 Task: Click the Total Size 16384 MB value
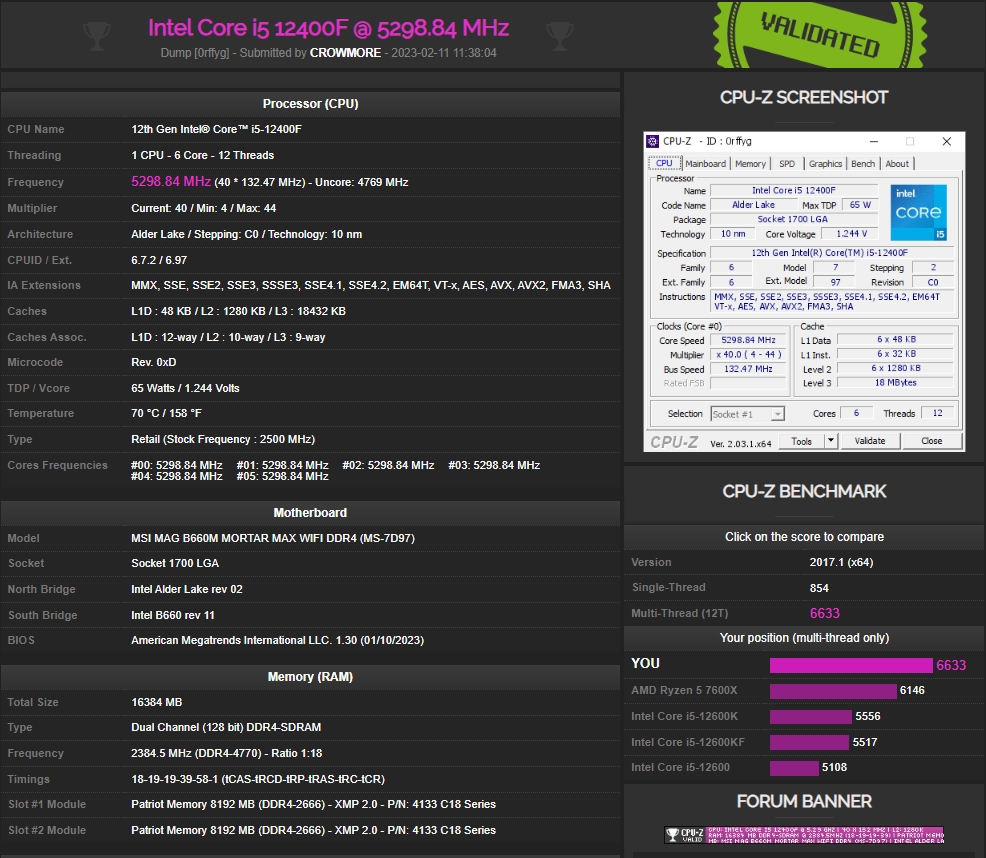(157, 702)
